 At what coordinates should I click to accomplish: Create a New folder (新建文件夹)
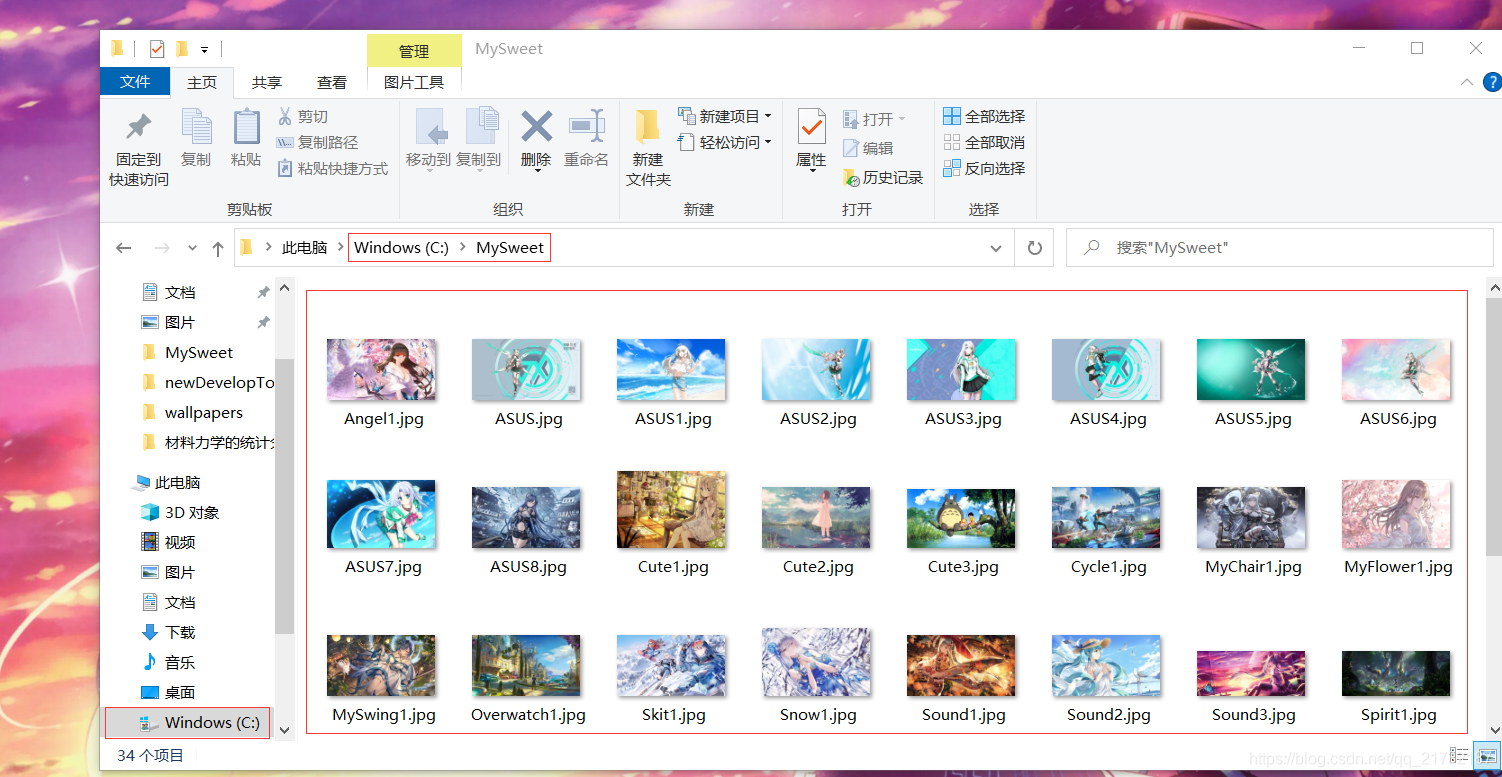648,148
